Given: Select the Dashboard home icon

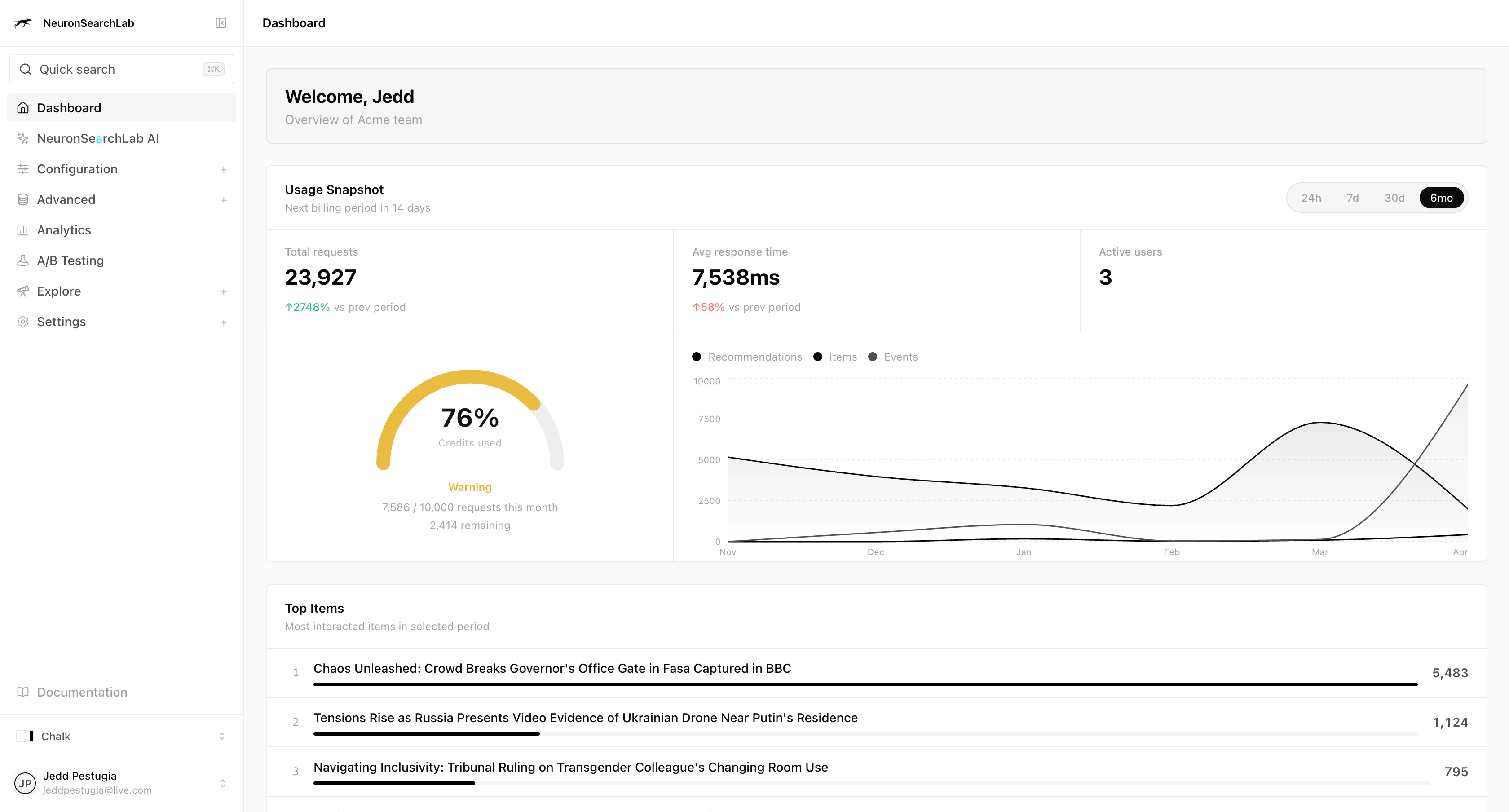Looking at the screenshot, I should (x=23, y=107).
